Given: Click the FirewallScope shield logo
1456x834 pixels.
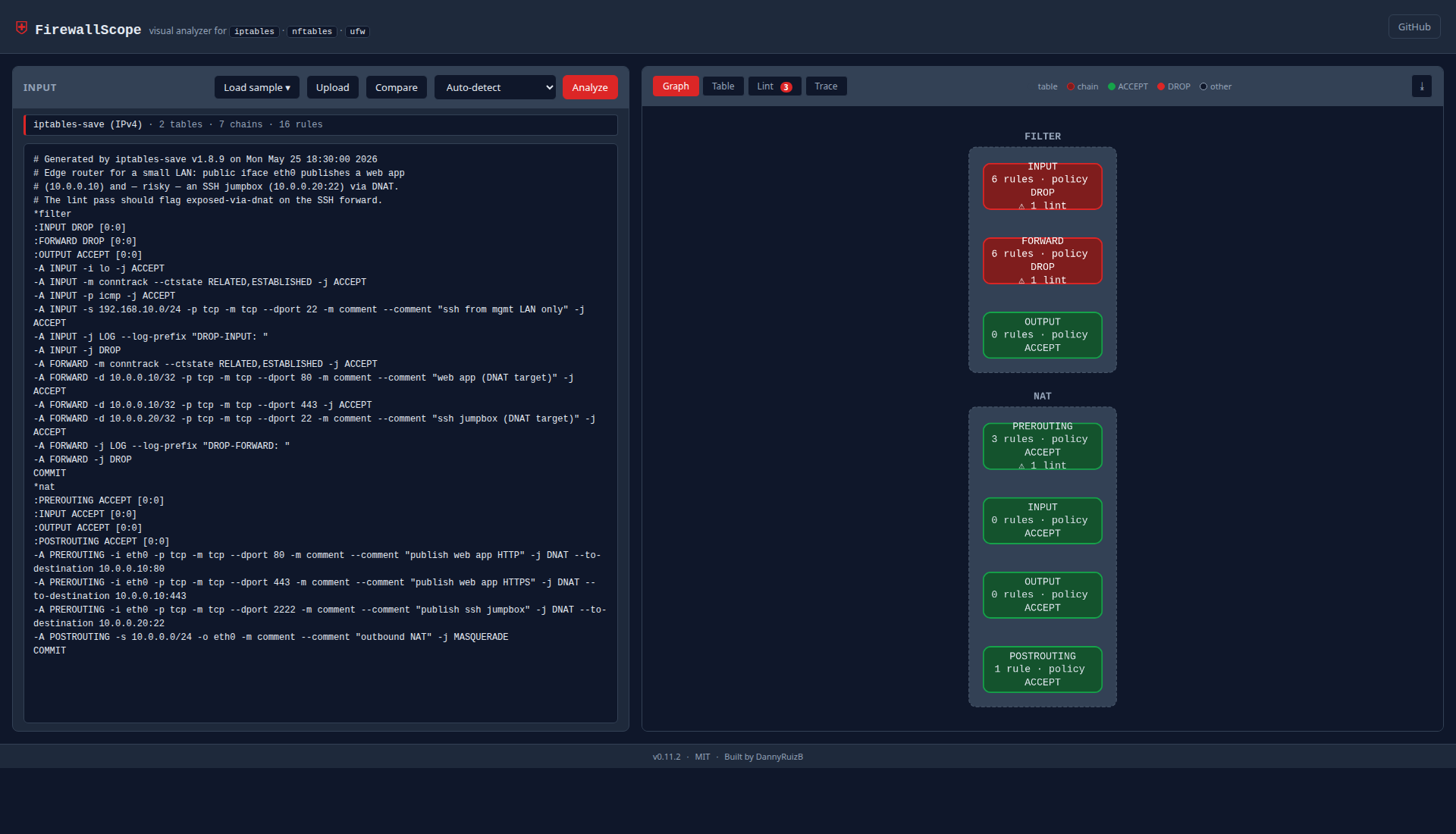Looking at the screenshot, I should coord(22,28).
